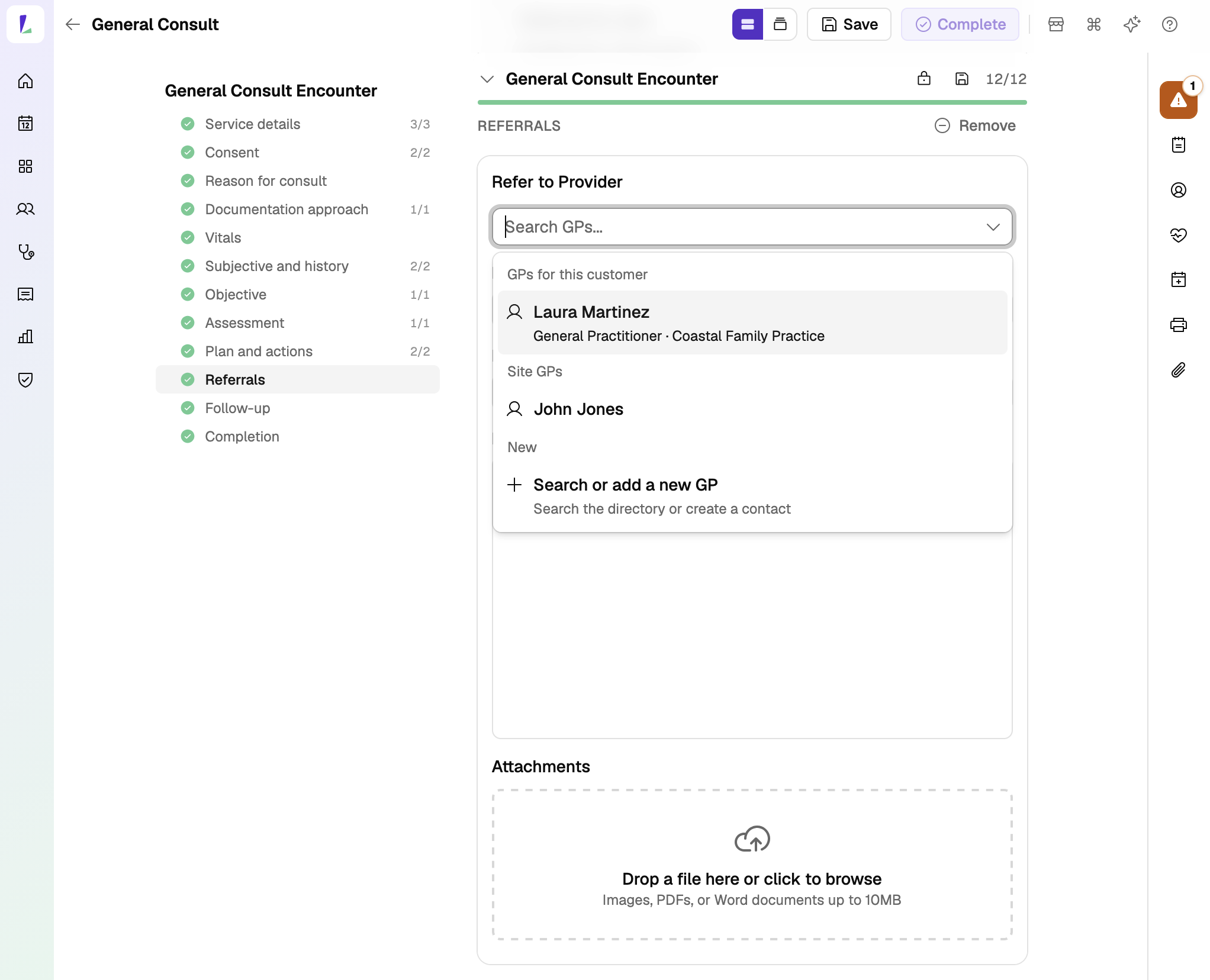
Task: Open the heart health icon in right rail
Action: coord(1179,235)
